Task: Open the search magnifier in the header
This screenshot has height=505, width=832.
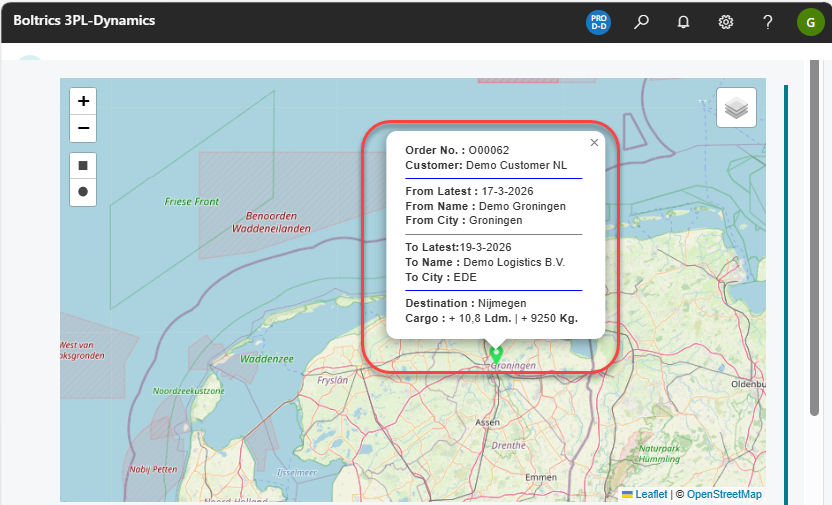Action: pyautogui.click(x=642, y=22)
